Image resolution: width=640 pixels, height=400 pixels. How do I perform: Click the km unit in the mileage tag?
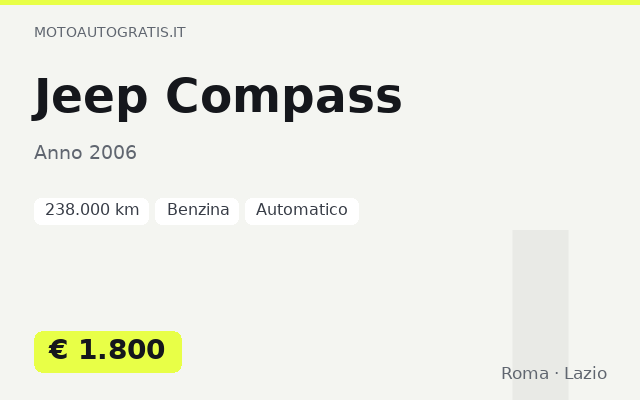pos(127,210)
